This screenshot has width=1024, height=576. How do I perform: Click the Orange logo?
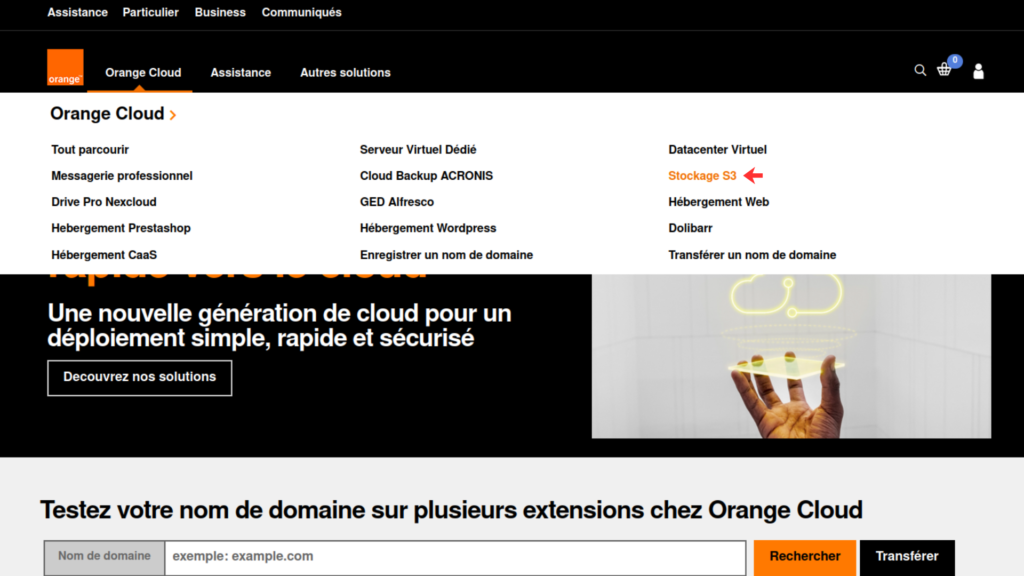point(65,67)
